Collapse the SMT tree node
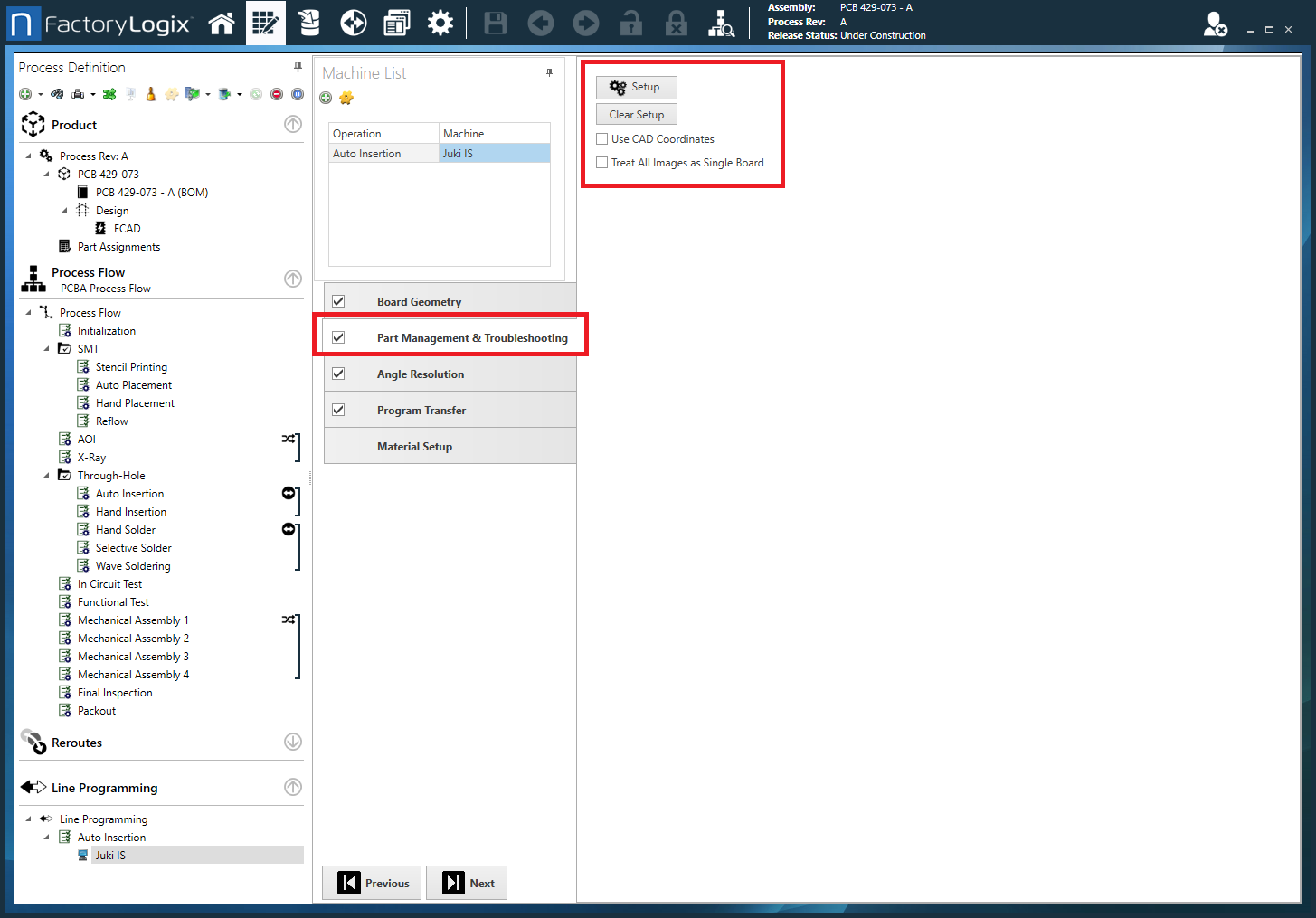This screenshot has width=1316, height=918. [x=47, y=349]
